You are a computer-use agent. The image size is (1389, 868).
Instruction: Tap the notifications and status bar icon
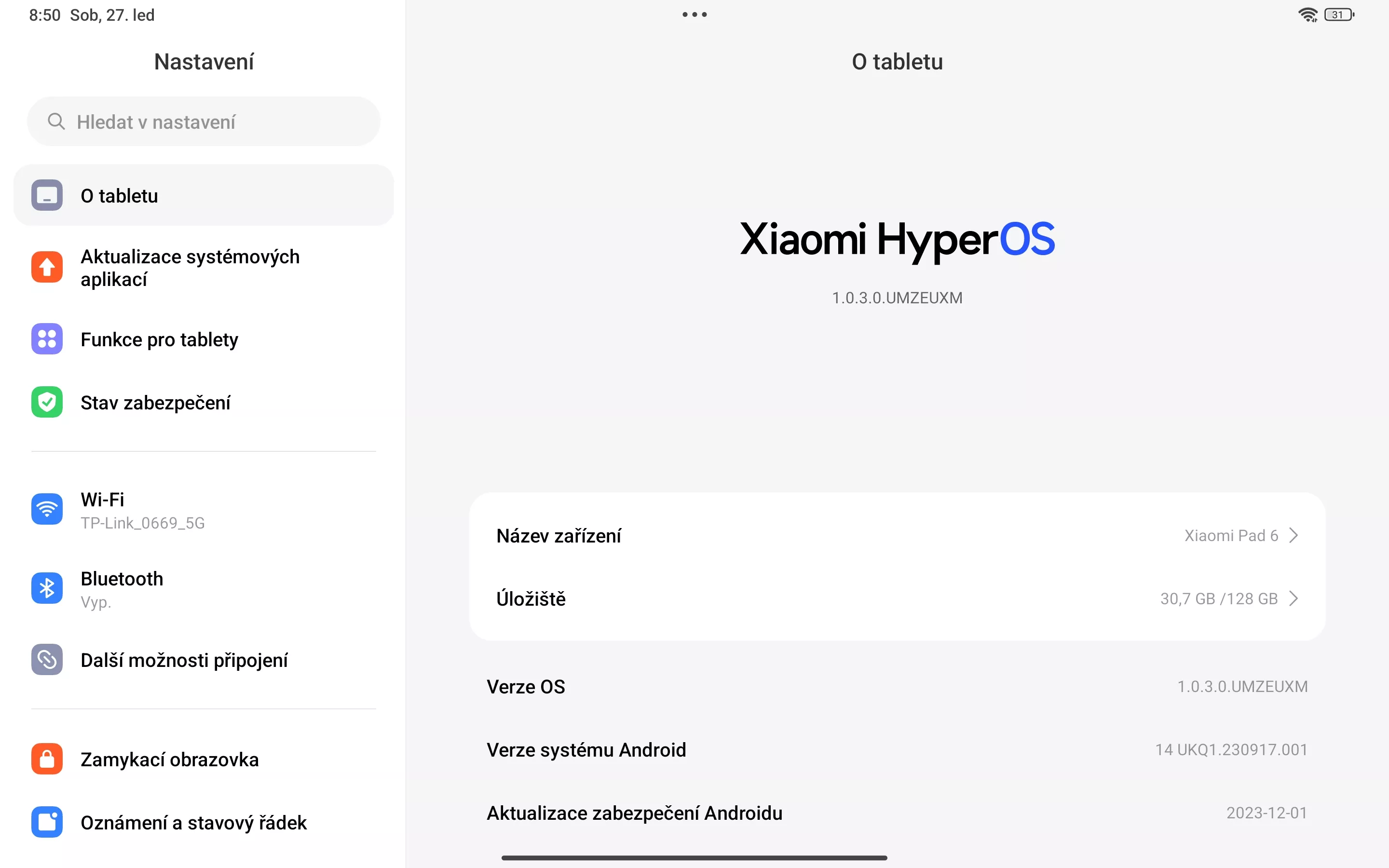(x=47, y=822)
